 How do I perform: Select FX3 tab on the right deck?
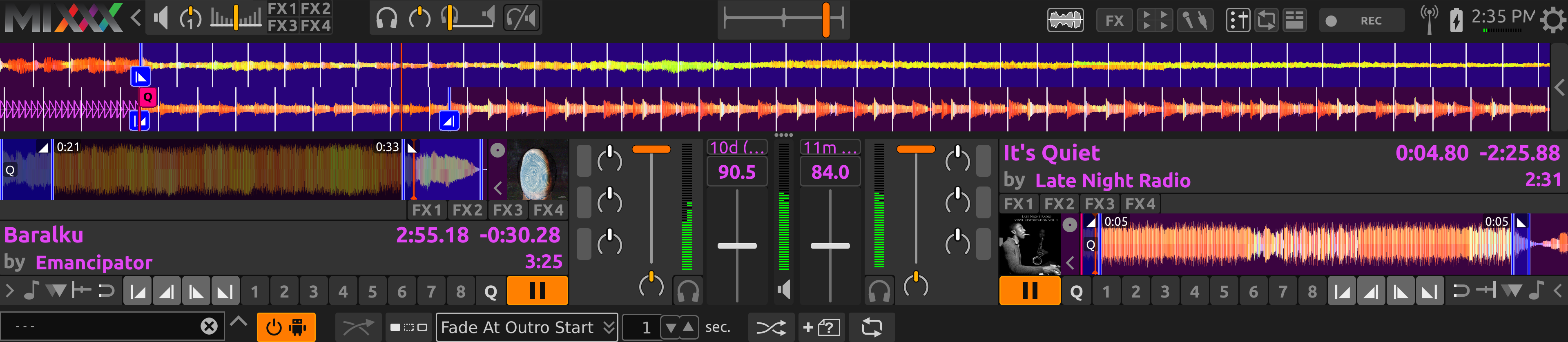point(1099,204)
